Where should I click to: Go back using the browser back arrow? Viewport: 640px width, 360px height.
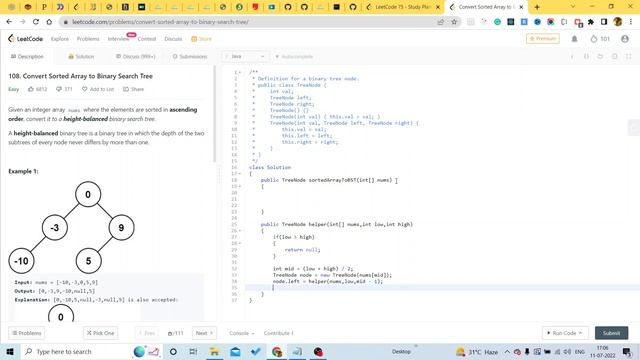pos(9,22)
